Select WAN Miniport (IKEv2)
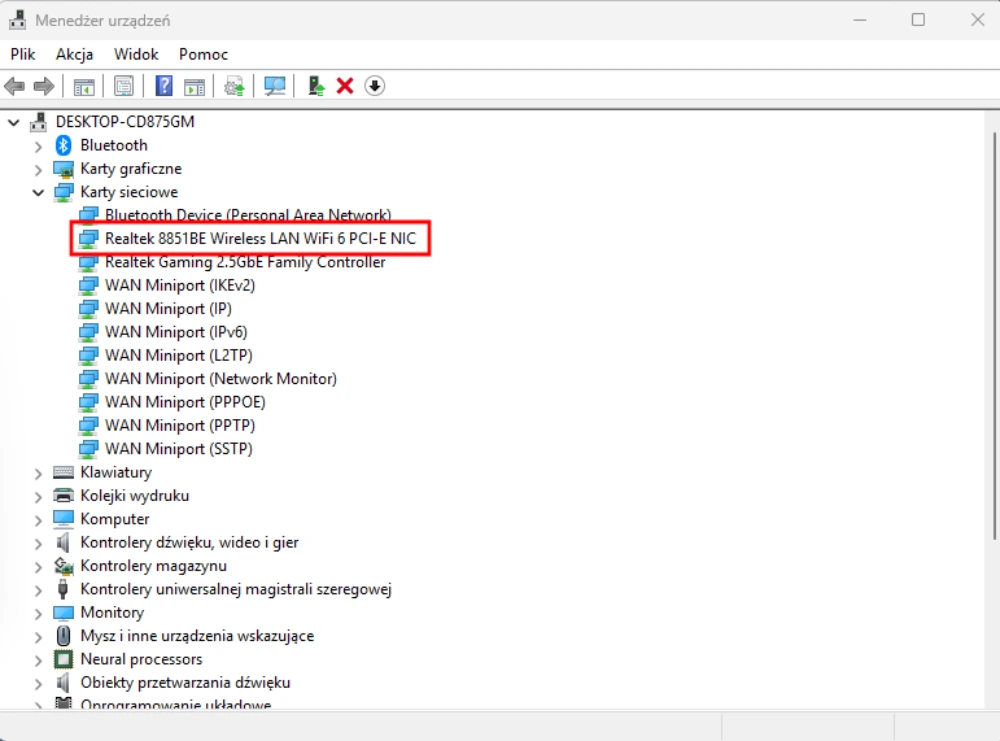 [x=180, y=285]
